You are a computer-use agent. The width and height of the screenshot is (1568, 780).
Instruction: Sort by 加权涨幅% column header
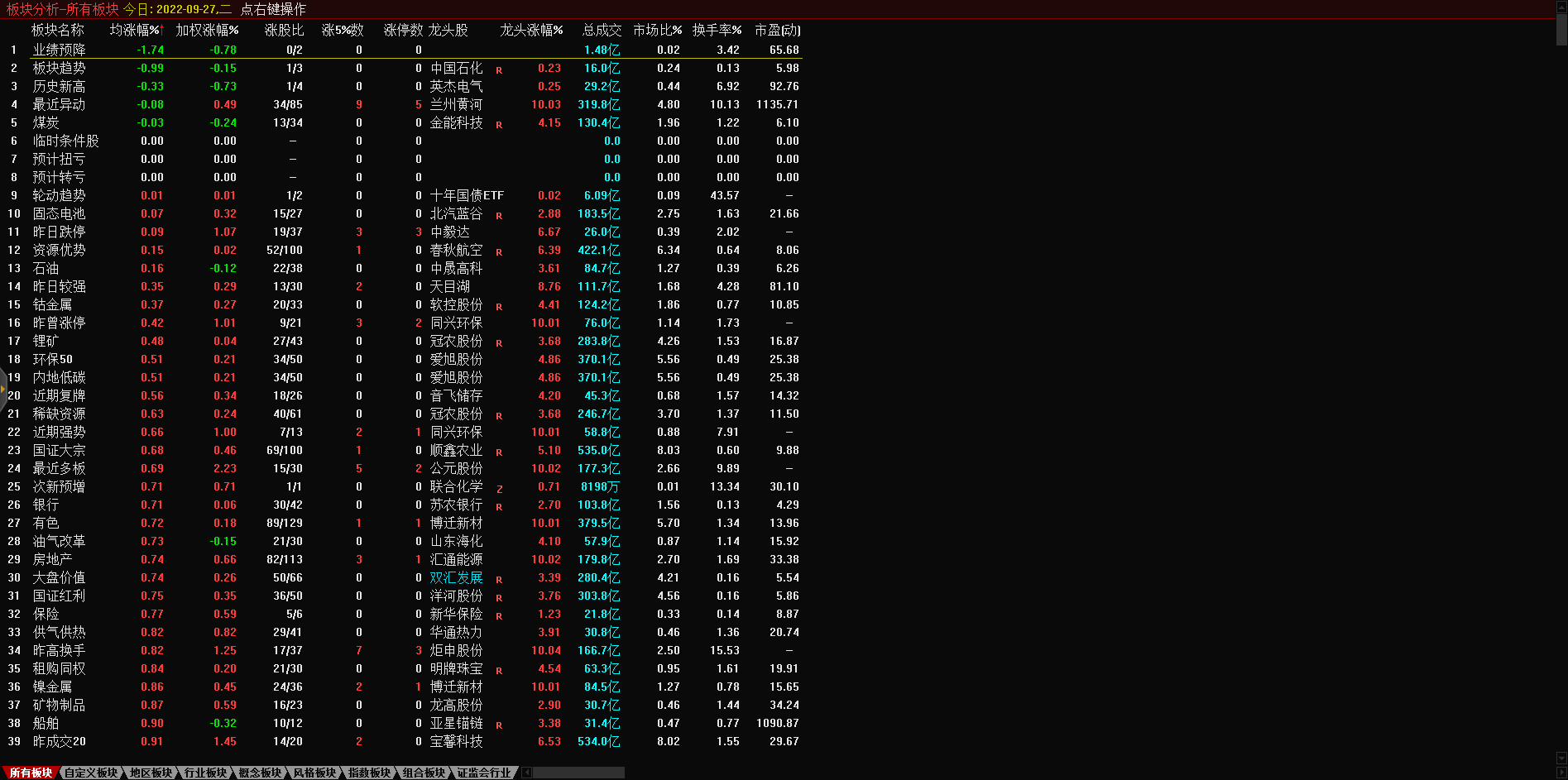pos(207,30)
